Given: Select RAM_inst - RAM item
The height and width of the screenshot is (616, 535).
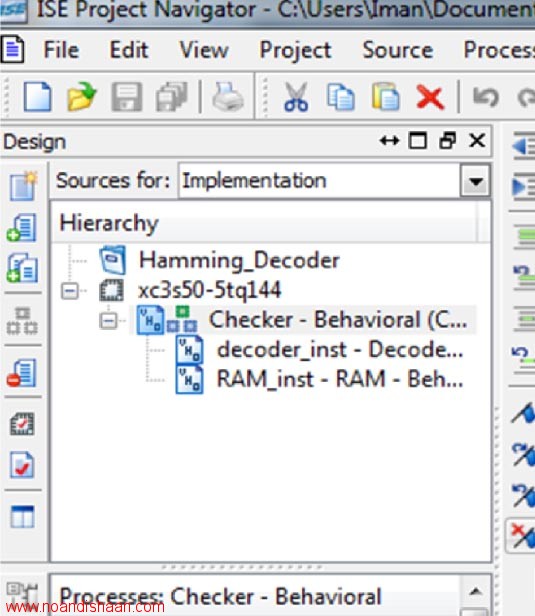Looking at the screenshot, I should [x=340, y=380].
